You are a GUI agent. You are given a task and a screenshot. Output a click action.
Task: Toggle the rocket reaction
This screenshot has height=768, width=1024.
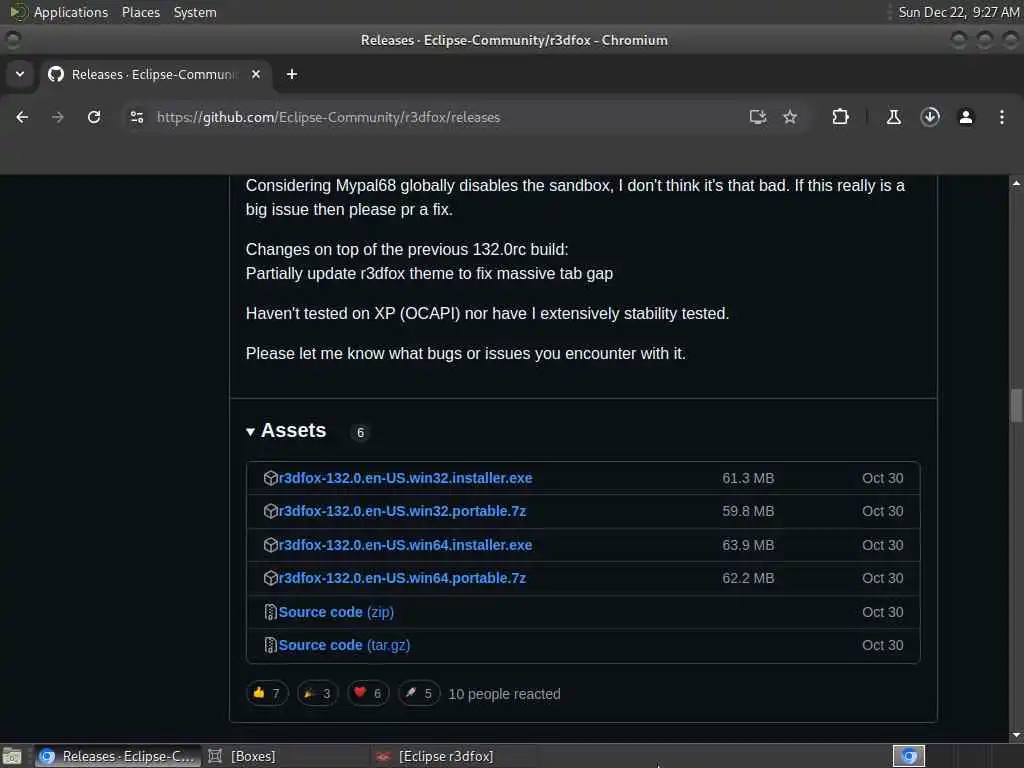(x=419, y=694)
